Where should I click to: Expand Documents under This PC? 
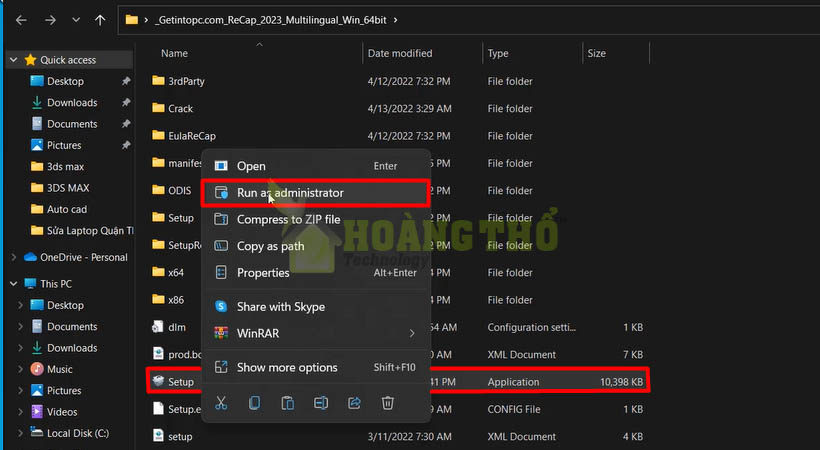[x=20, y=327]
